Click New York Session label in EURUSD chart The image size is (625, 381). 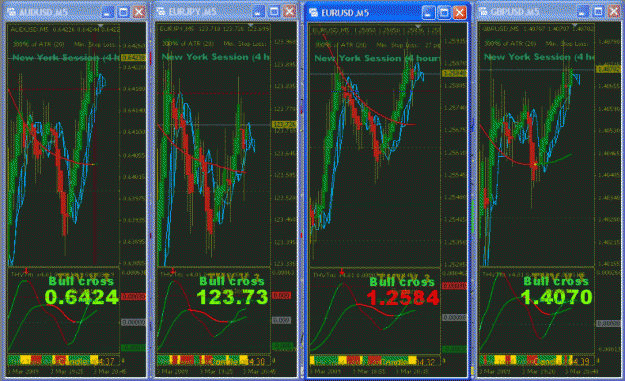coord(377,58)
